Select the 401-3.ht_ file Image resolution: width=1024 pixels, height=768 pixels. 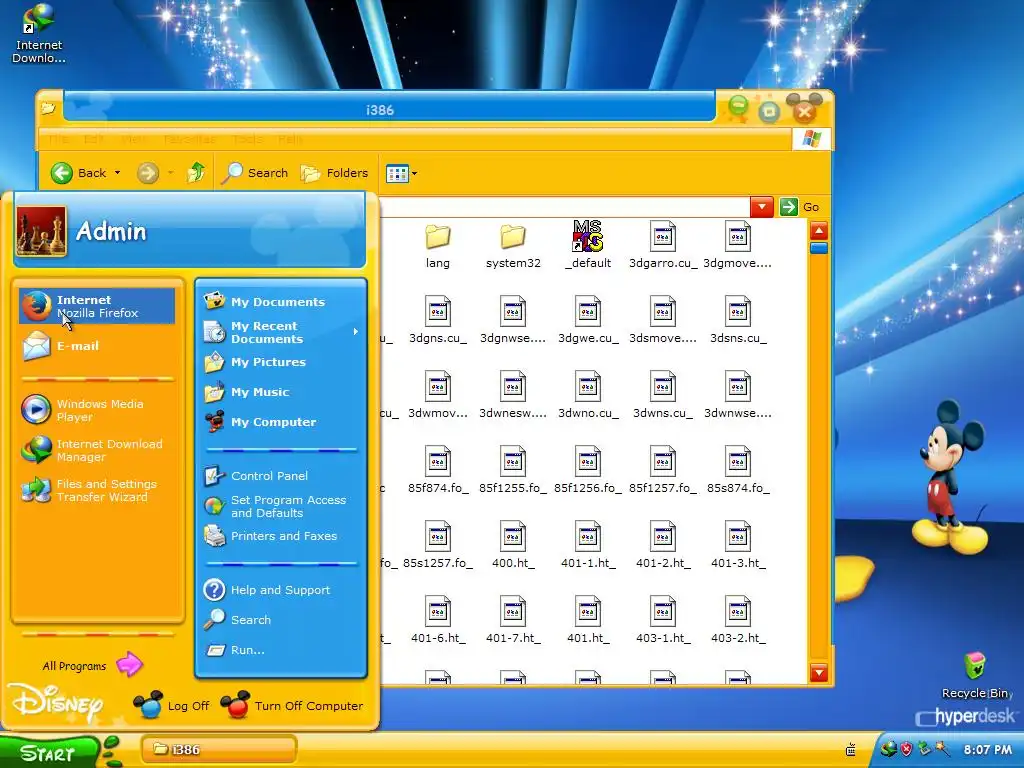tap(738, 545)
